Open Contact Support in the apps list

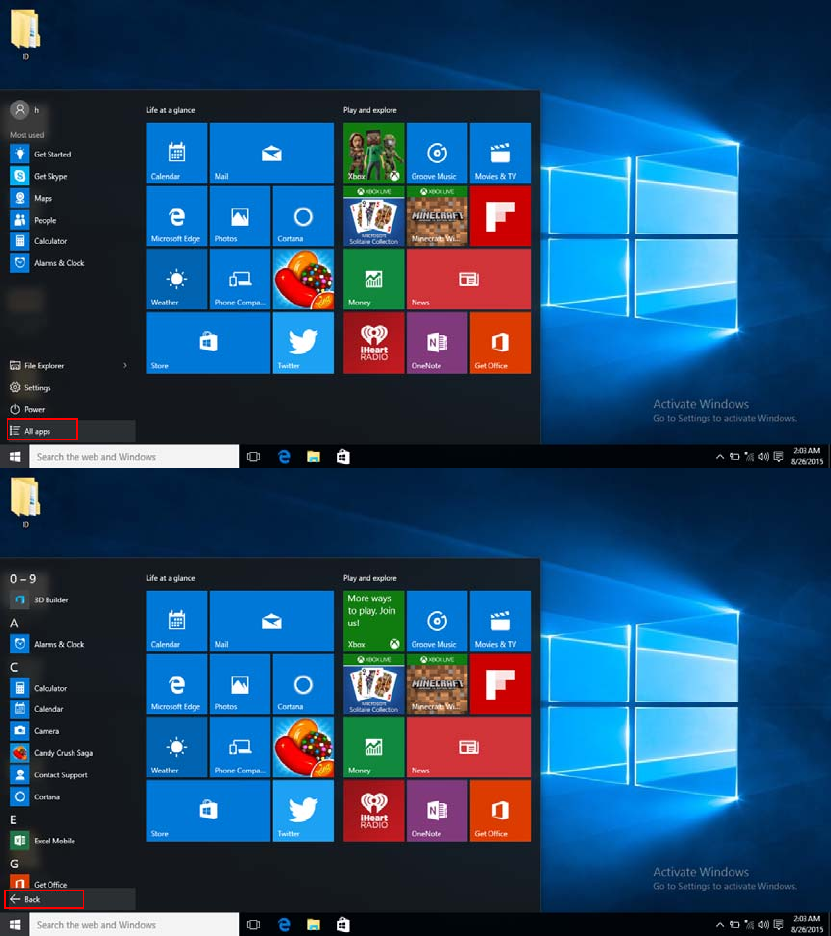coord(48,775)
